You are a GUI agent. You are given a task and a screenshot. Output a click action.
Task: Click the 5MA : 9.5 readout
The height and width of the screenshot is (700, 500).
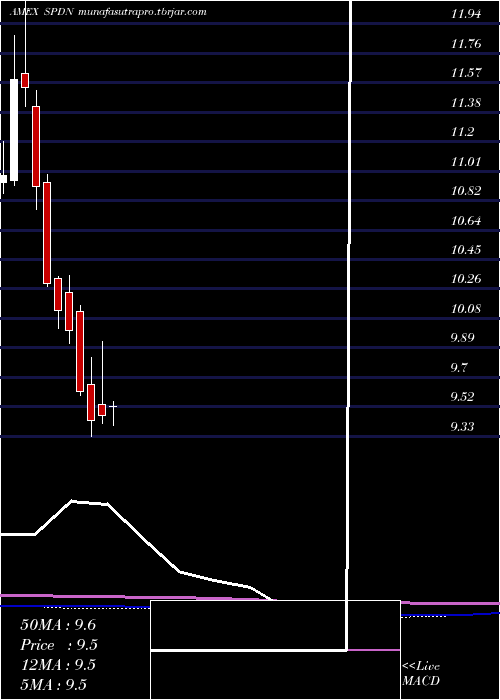pyautogui.click(x=54, y=684)
